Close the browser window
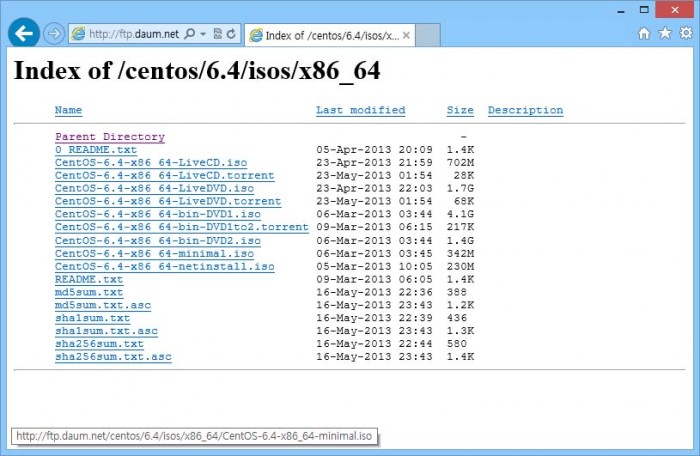Screen dimensions: 700x456 675,9
